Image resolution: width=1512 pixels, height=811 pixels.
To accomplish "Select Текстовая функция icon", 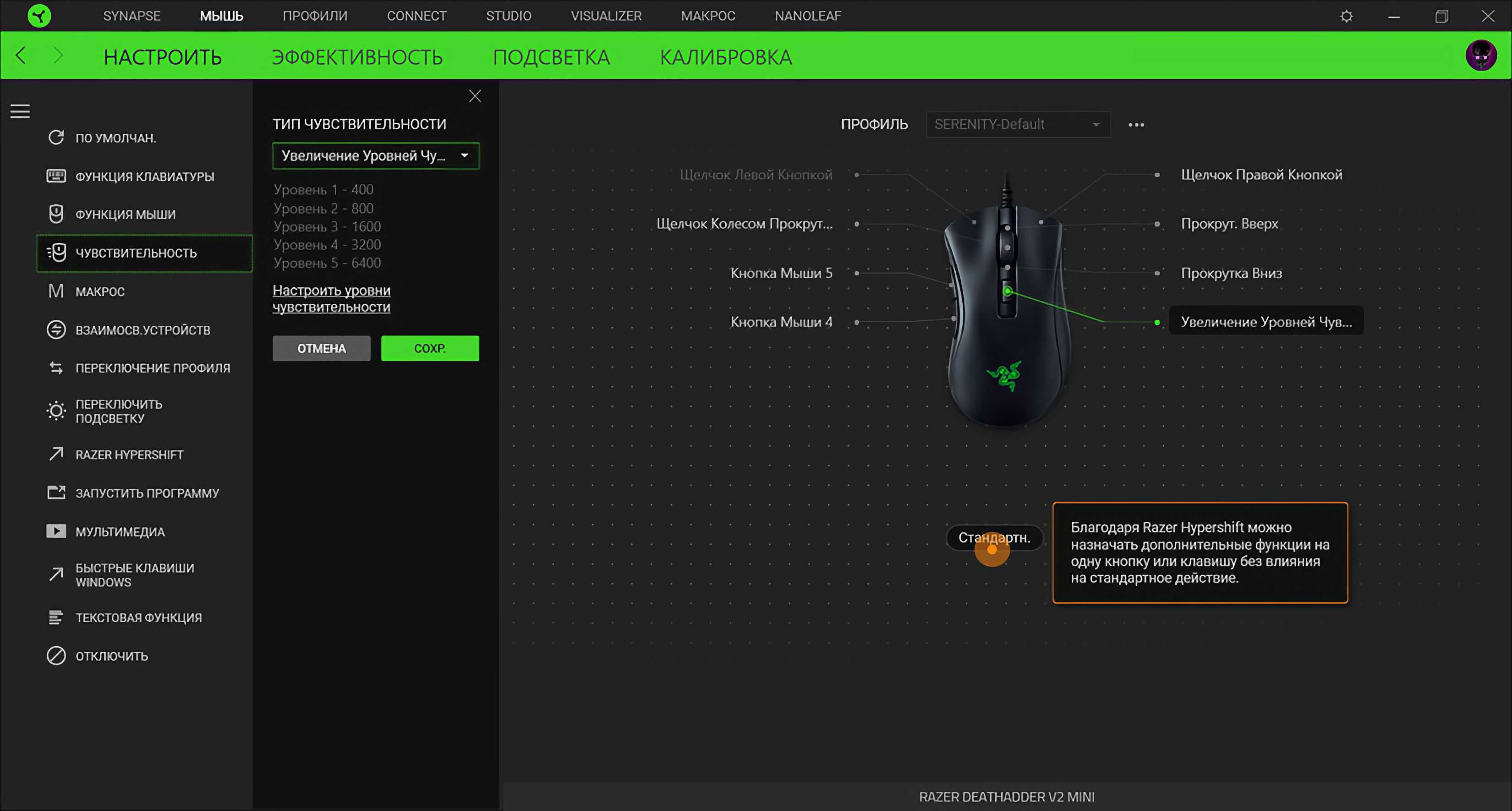I will [x=56, y=617].
